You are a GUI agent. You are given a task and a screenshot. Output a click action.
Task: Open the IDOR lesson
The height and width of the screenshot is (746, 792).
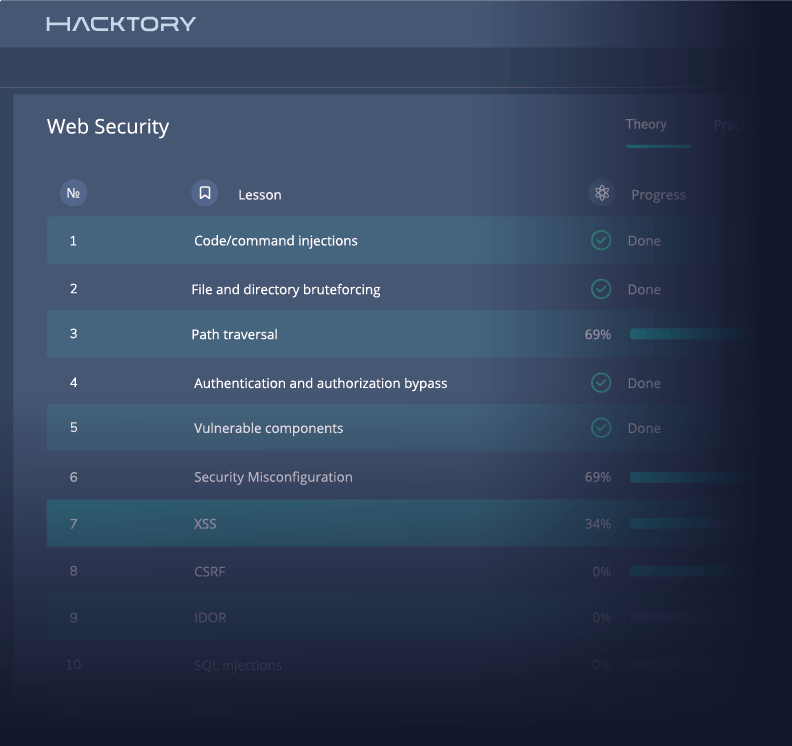click(210, 618)
